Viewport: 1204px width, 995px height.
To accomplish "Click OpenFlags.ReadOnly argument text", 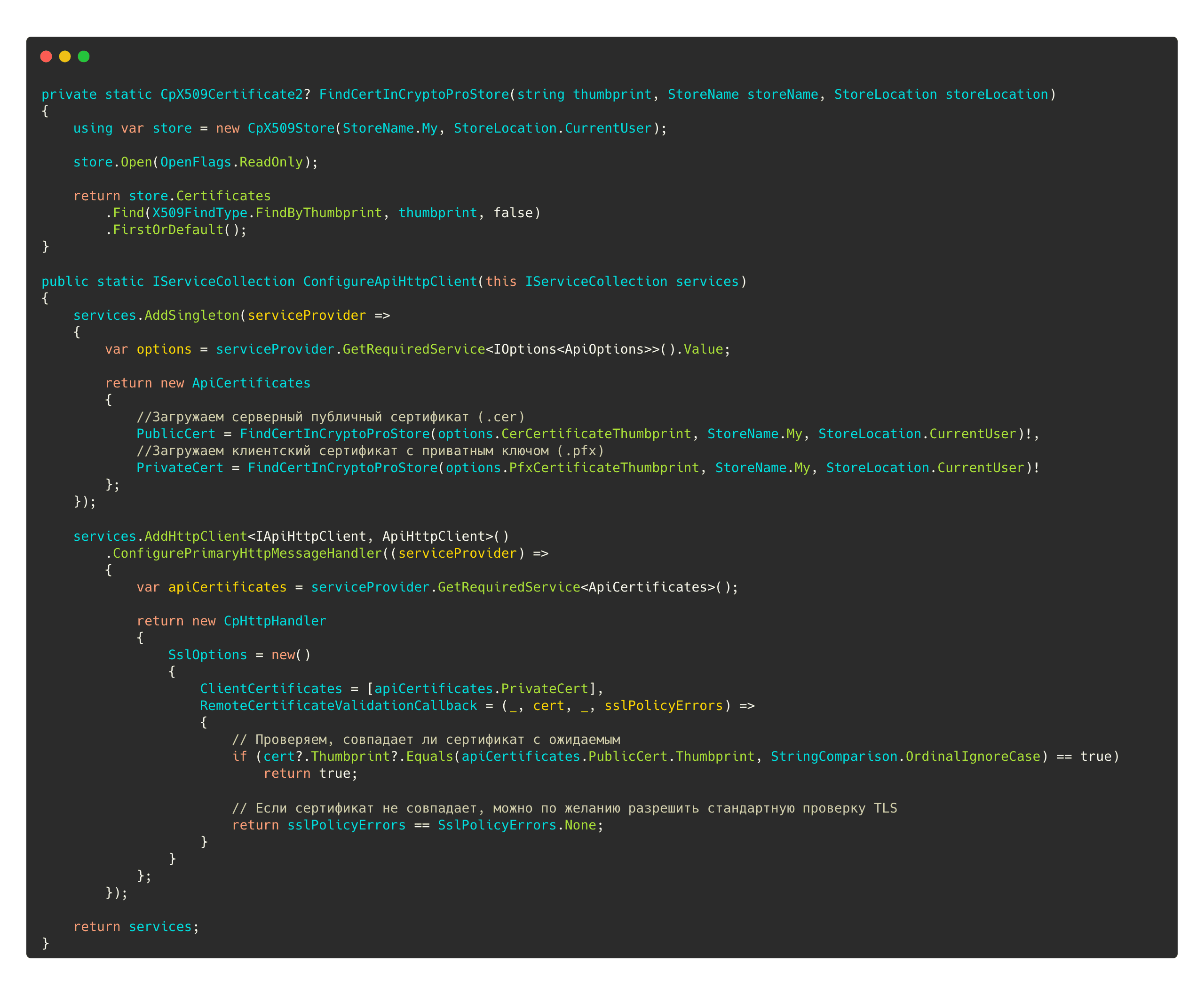I will pos(231,162).
